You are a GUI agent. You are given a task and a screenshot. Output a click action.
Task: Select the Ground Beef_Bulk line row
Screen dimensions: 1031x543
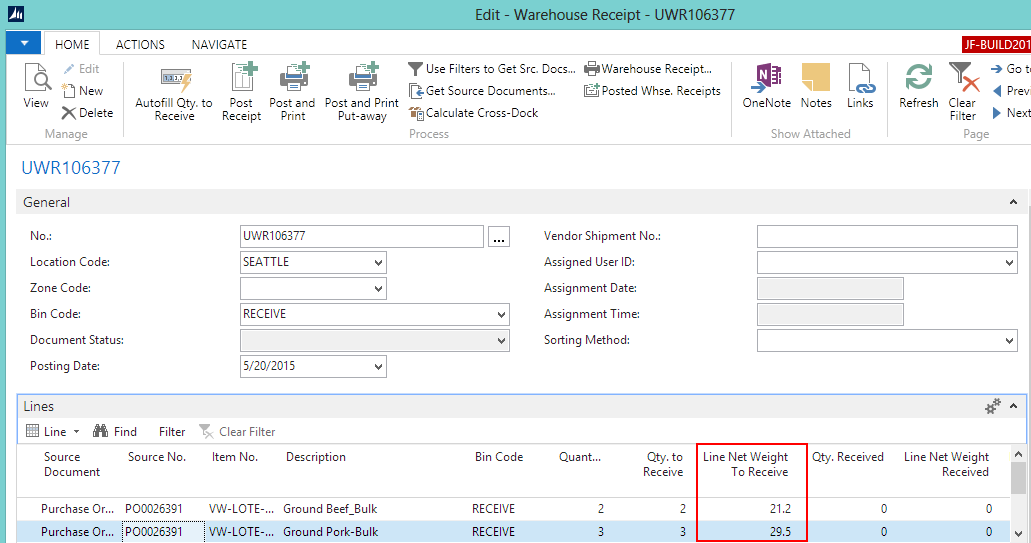click(x=330, y=509)
